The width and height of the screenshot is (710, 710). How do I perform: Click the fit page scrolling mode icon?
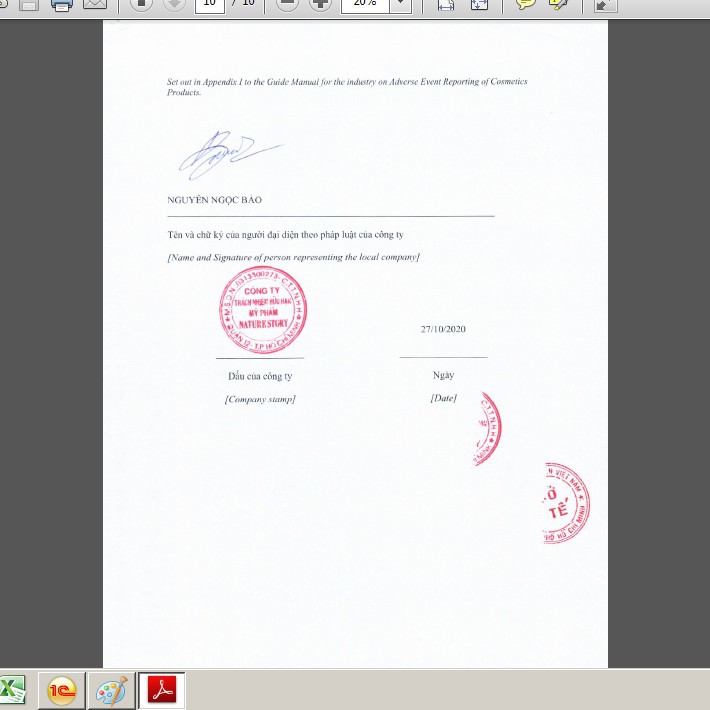pyautogui.click(x=446, y=4)
